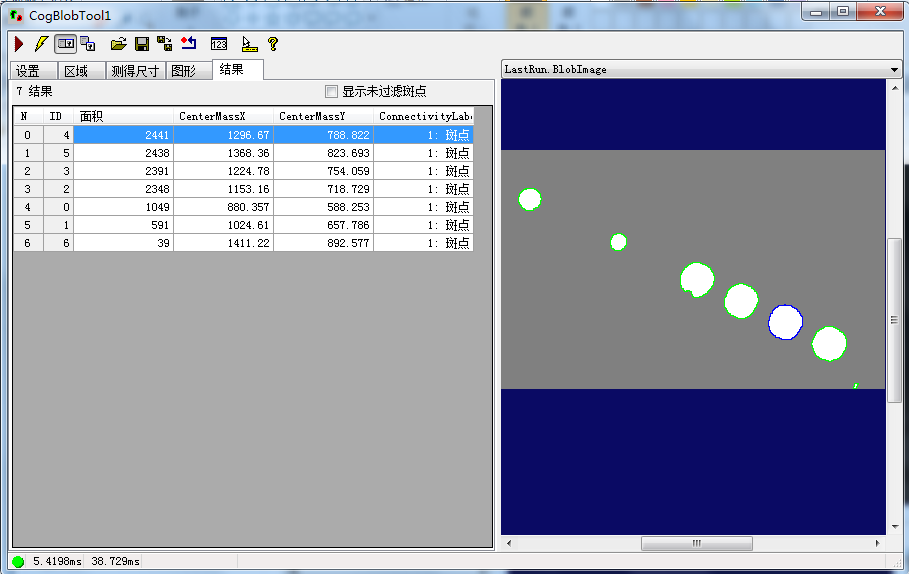
Task: Click the lightning bolt electric mode icon
Action: tap(41, 44)
